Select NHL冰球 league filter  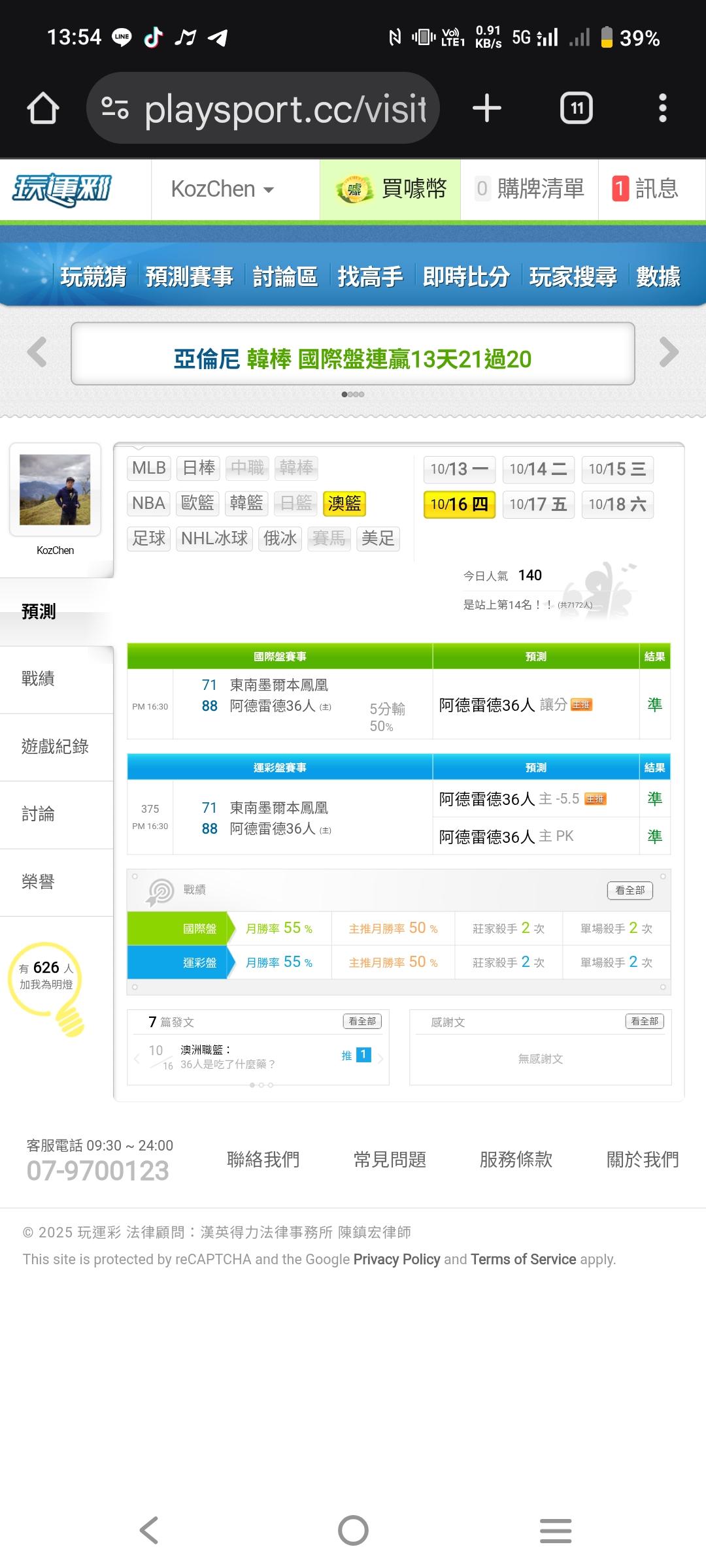[x=214, y=538]
